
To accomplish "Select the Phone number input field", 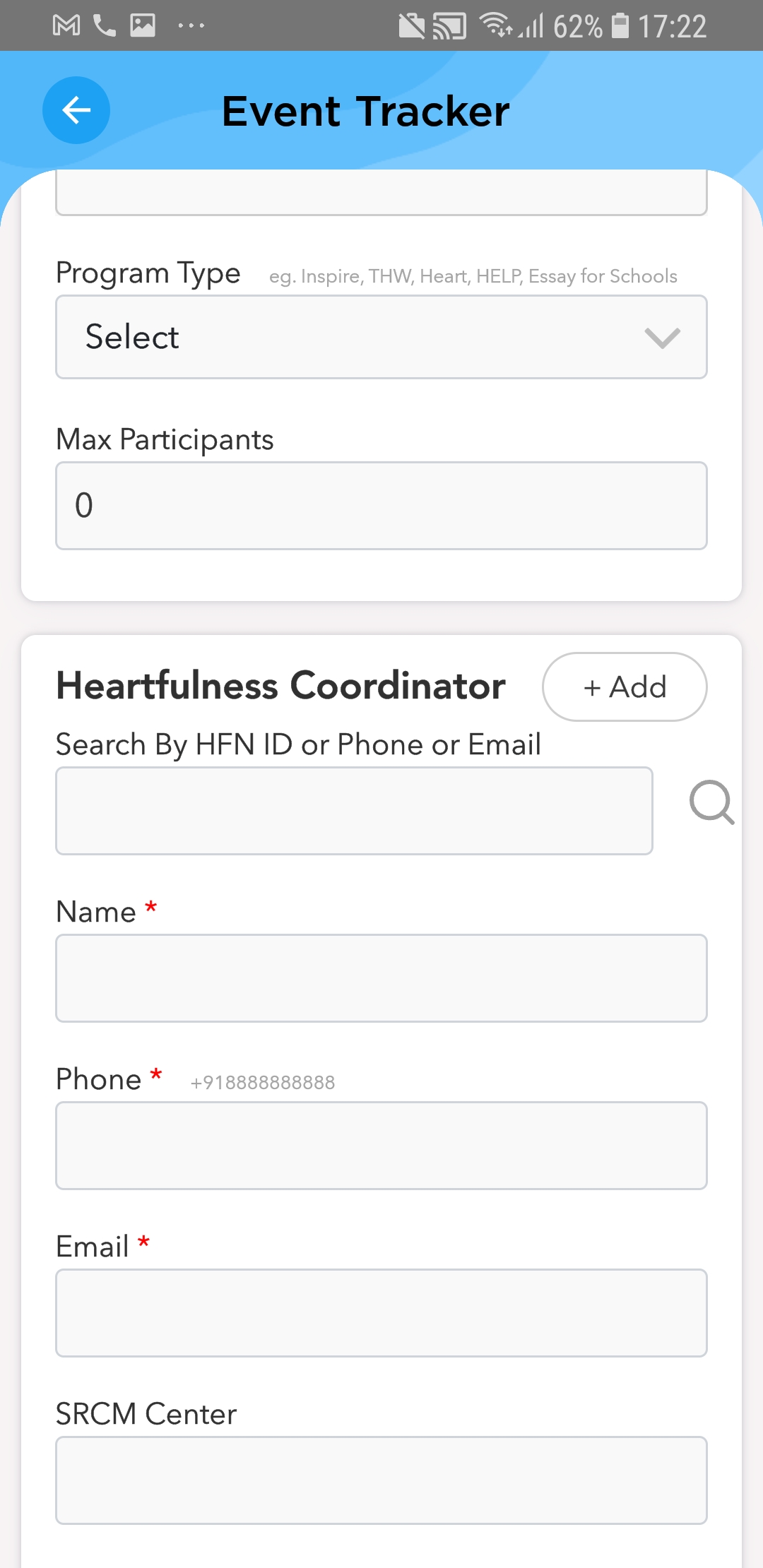I will 381,1146.
